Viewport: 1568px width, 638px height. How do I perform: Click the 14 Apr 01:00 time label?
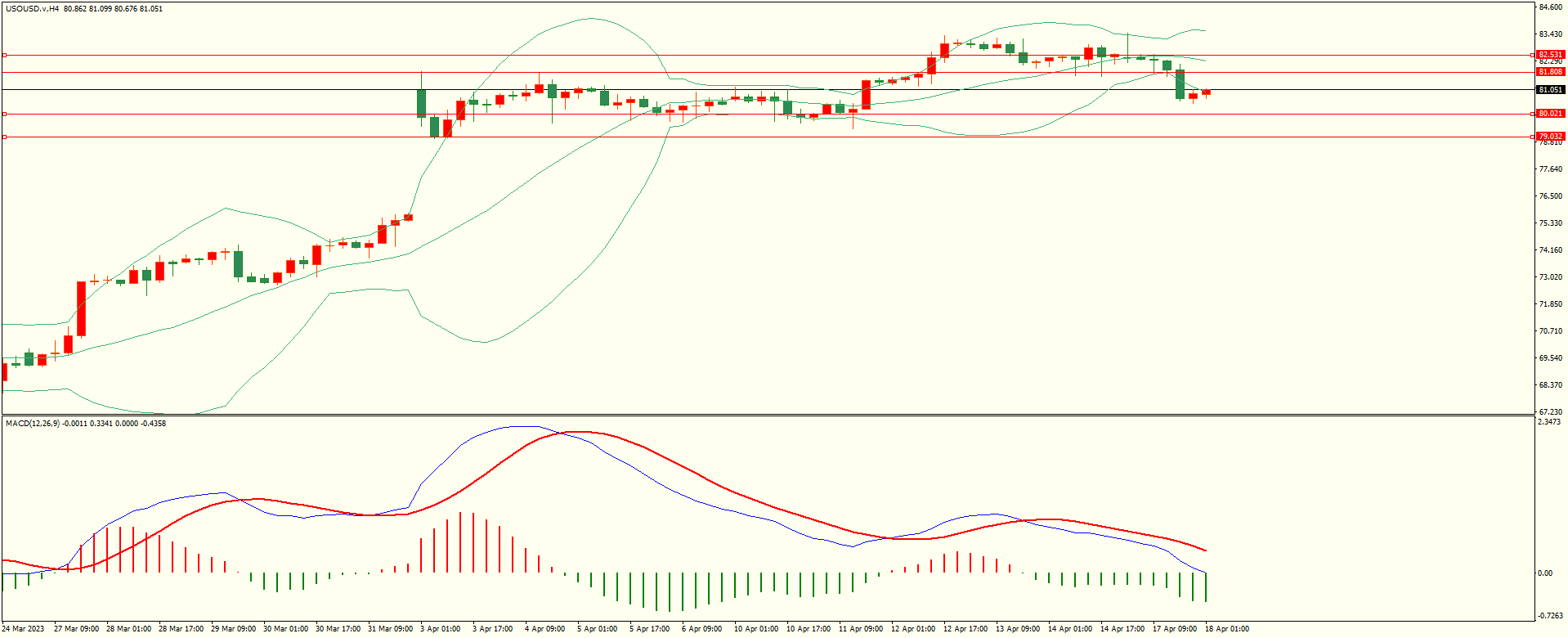[x=1070, y=629]
